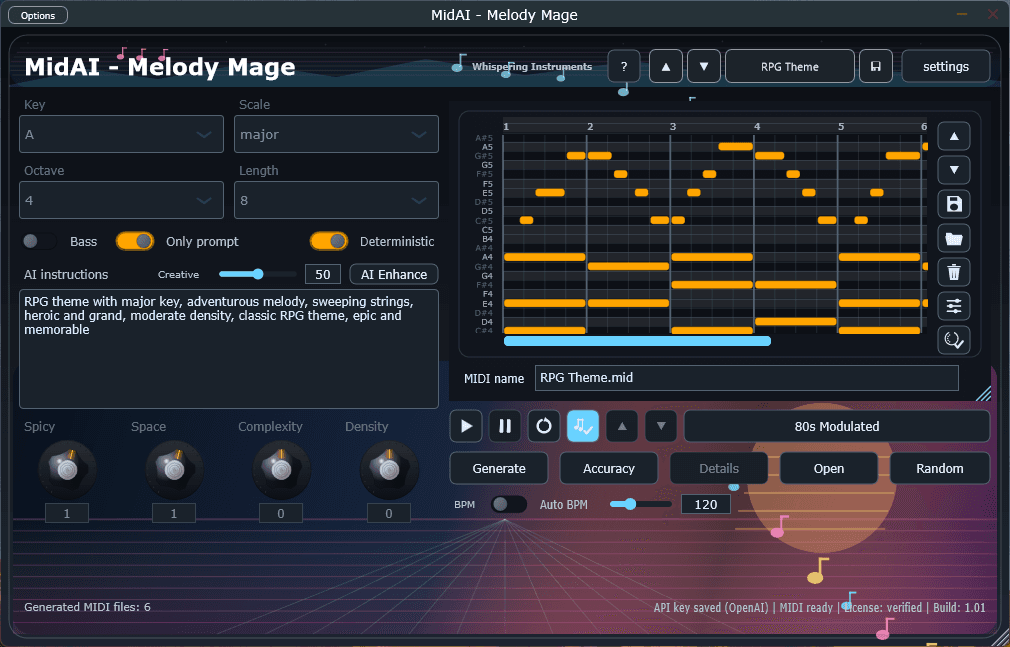Select previous preset with up arrow beside RPG Theme

[x=665, y=66]
